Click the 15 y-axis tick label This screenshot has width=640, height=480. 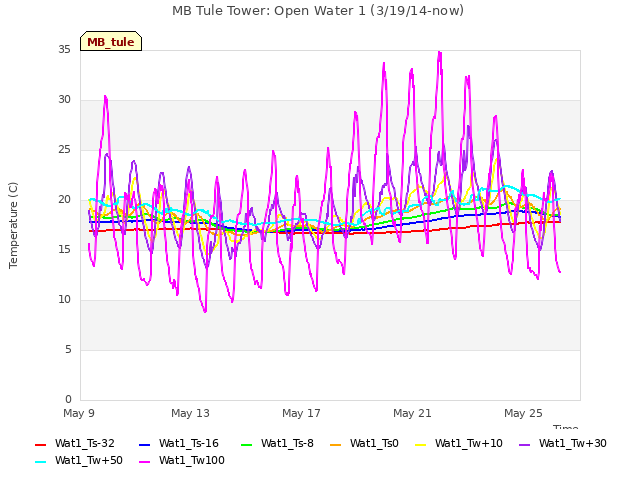click(64, 249)
